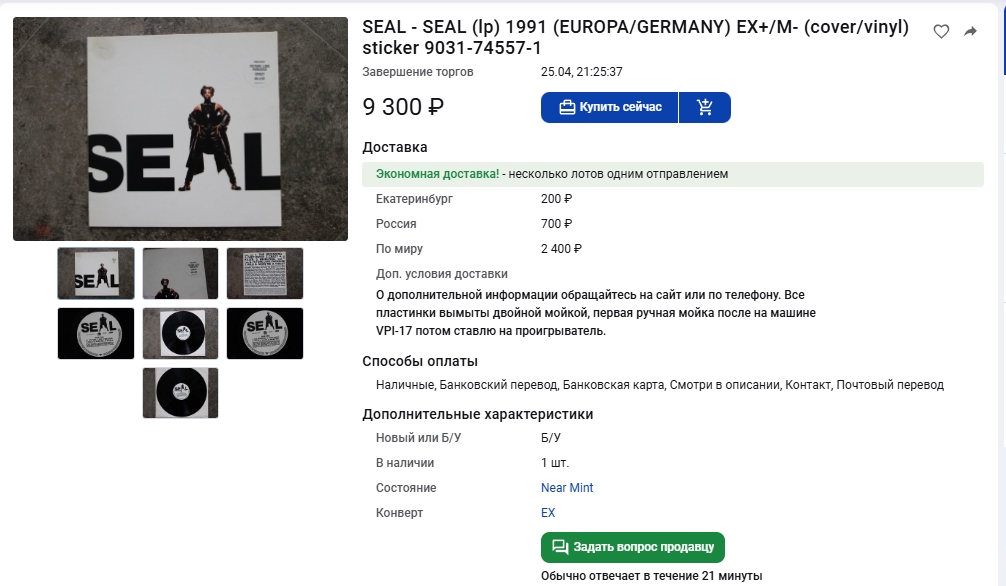Click the Способы оплаты section heading
Image resolution: width=1006 pixels, height=586 pixels.
(420, 361)
